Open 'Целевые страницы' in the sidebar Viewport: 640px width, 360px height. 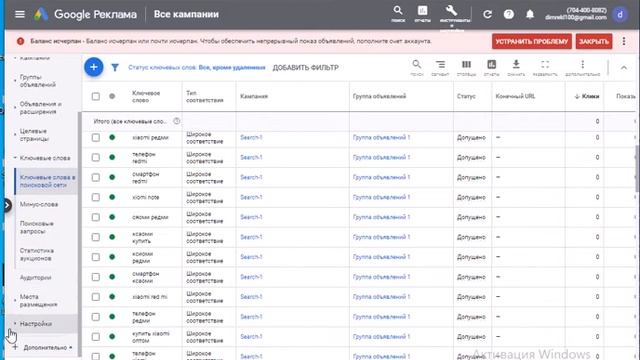click(x=34, y=135)
